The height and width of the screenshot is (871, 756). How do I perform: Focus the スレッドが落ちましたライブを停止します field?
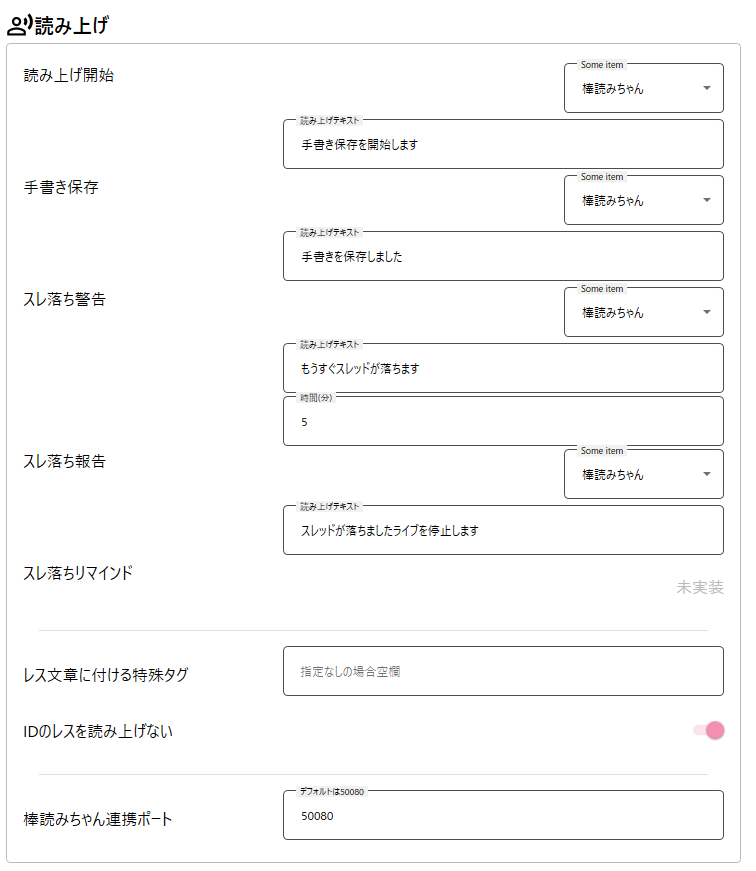(x=503, y=531)
